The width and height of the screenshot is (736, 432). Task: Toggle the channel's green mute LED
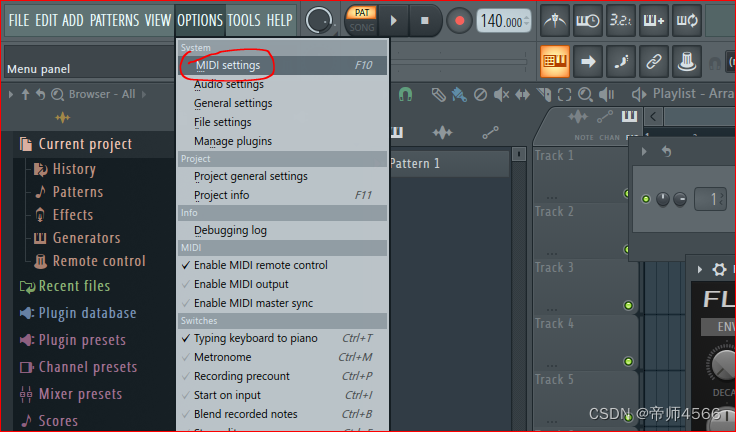point(646,199)
